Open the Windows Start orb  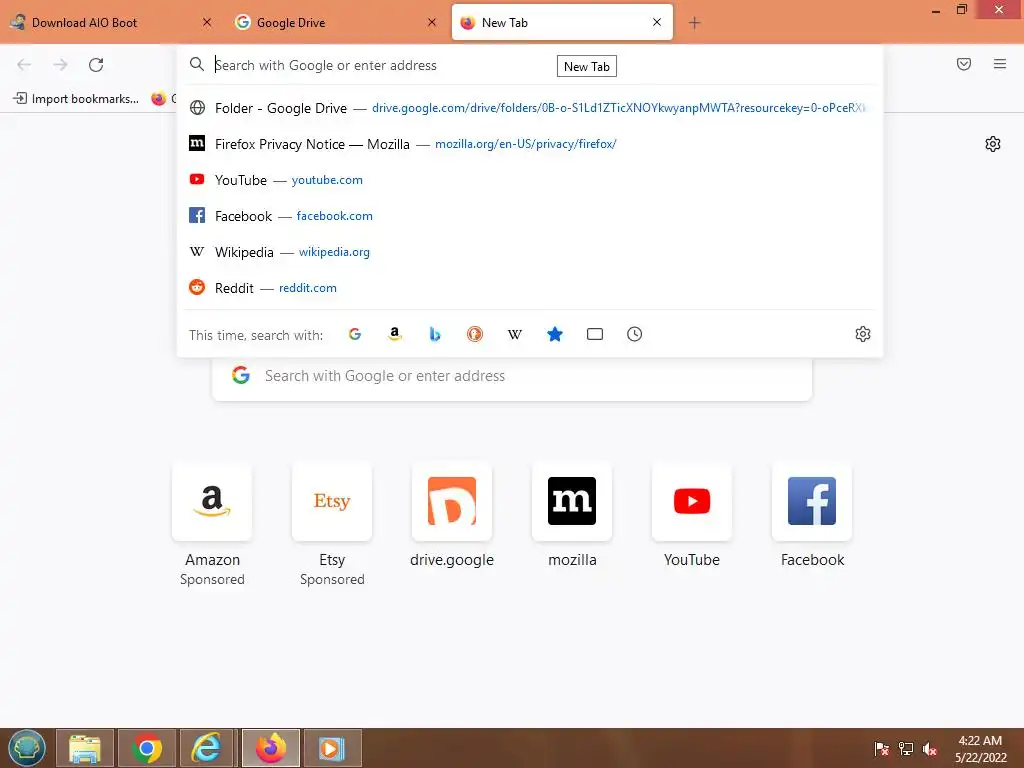tap(27, 748)
